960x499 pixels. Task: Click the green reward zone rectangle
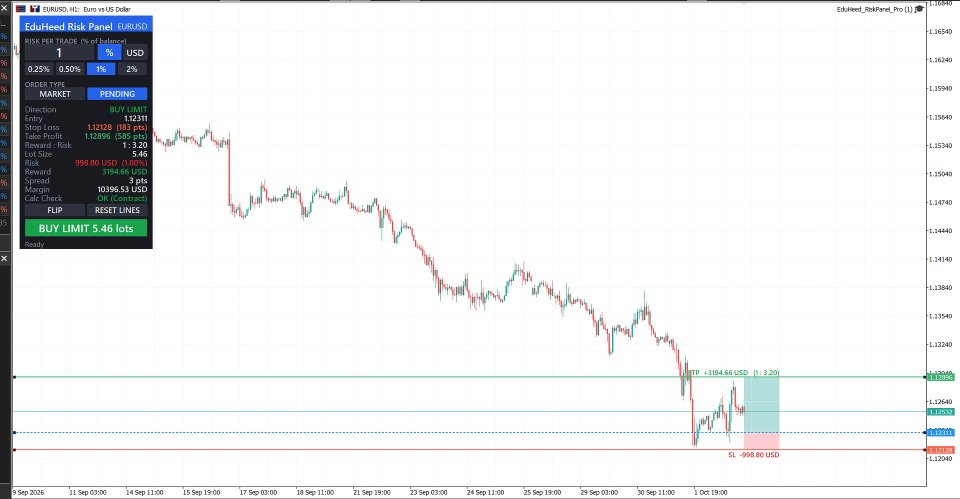click(762, 405)
